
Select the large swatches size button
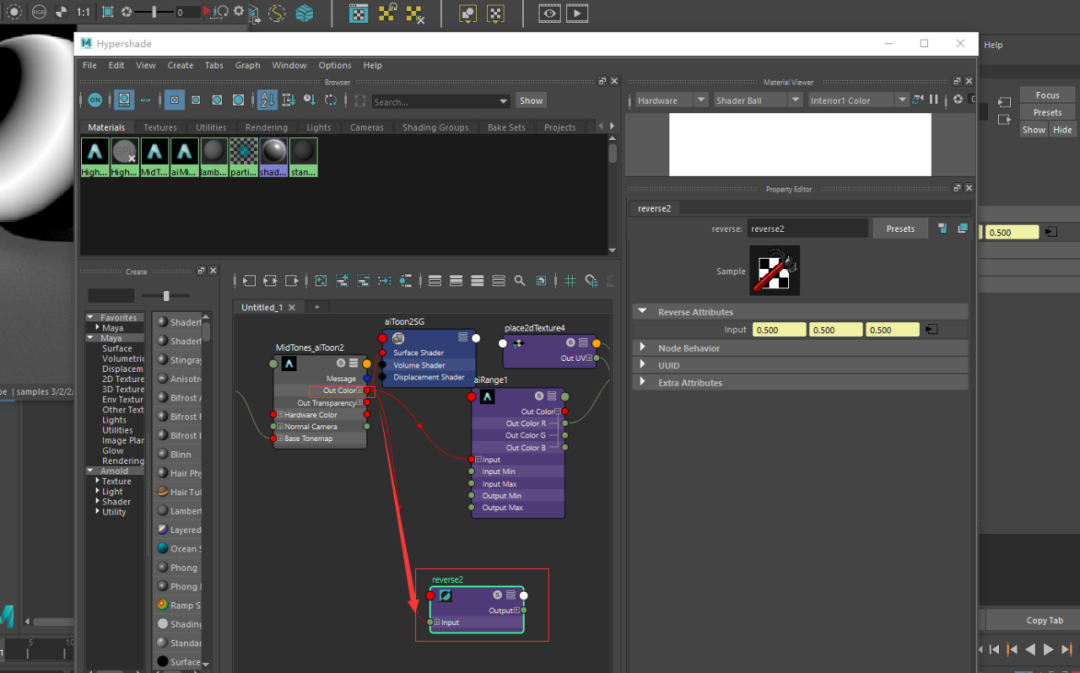[x=217, y=101]
